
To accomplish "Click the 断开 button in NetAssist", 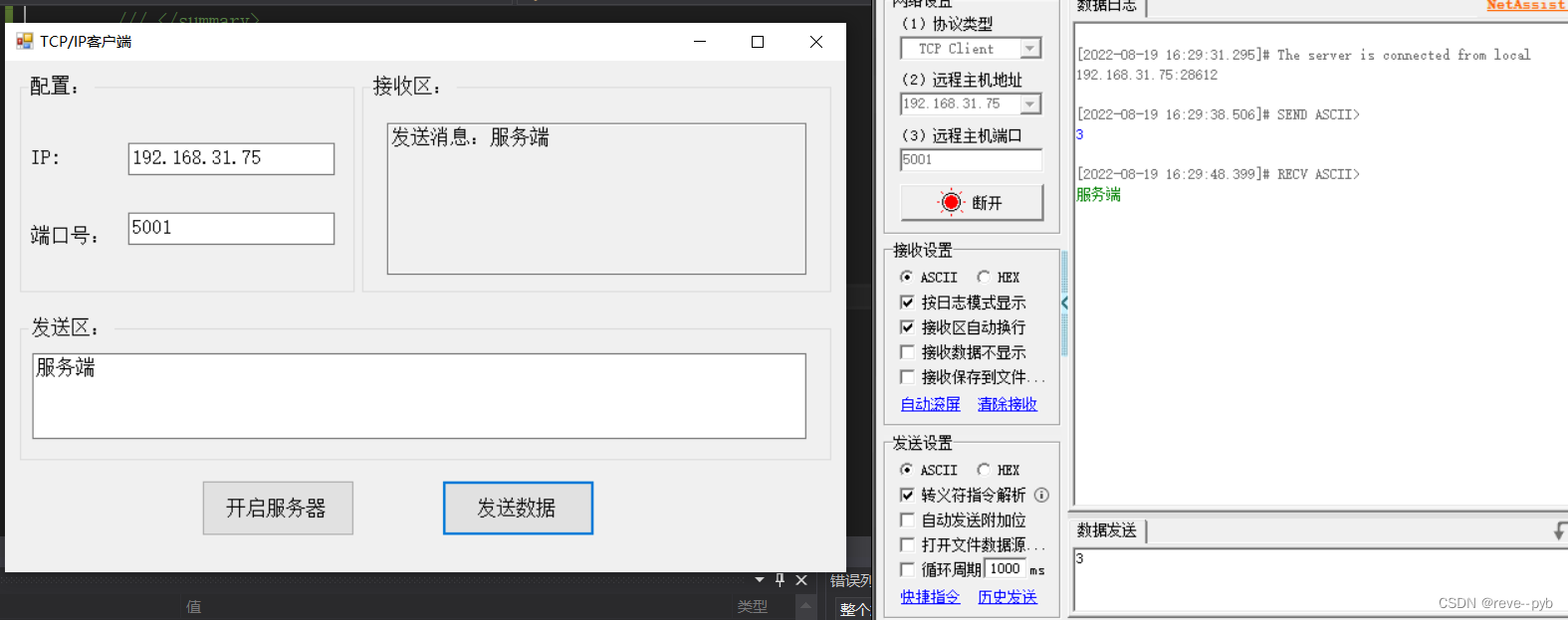I will click(x=972, y=203).
